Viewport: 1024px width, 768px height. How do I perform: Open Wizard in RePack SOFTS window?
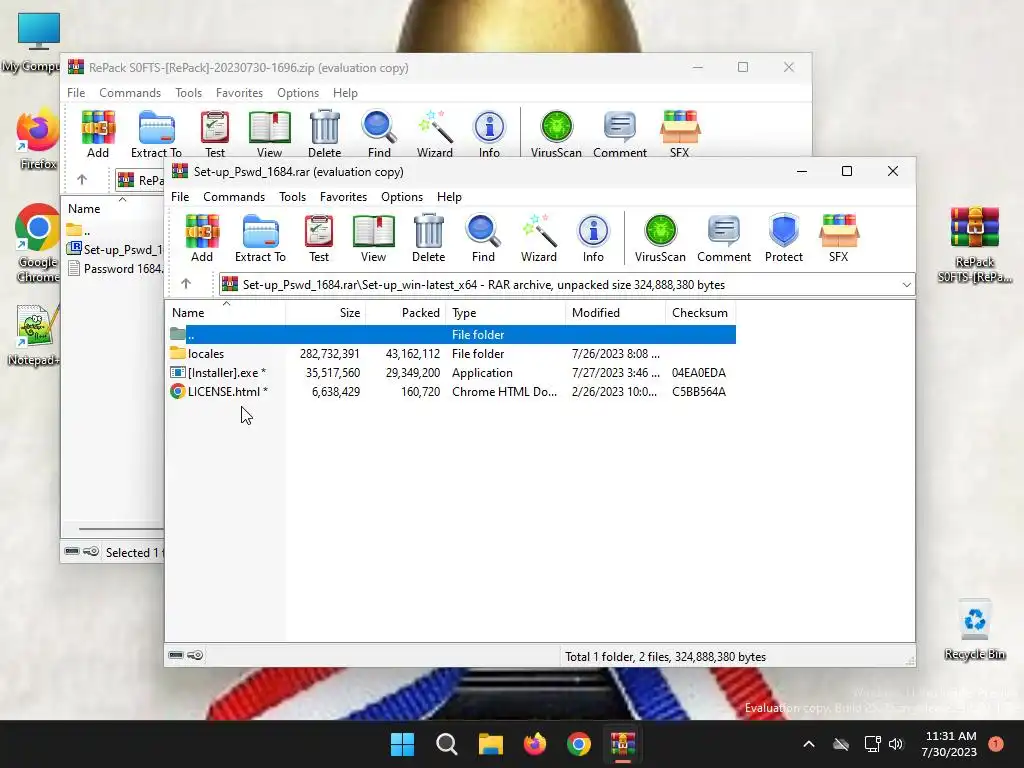(x=435, y=134)
